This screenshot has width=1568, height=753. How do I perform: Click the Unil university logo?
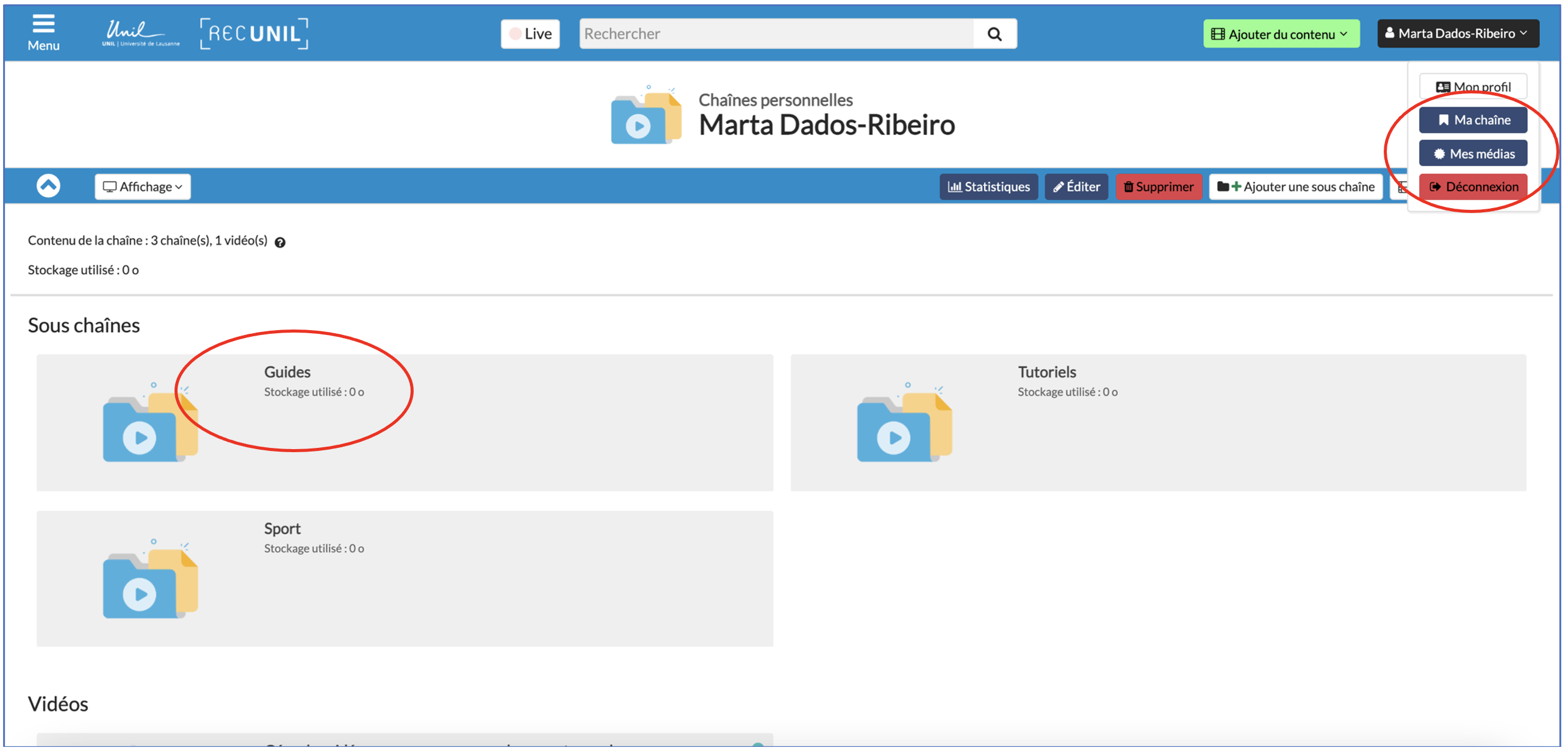(x=140, y=34)
